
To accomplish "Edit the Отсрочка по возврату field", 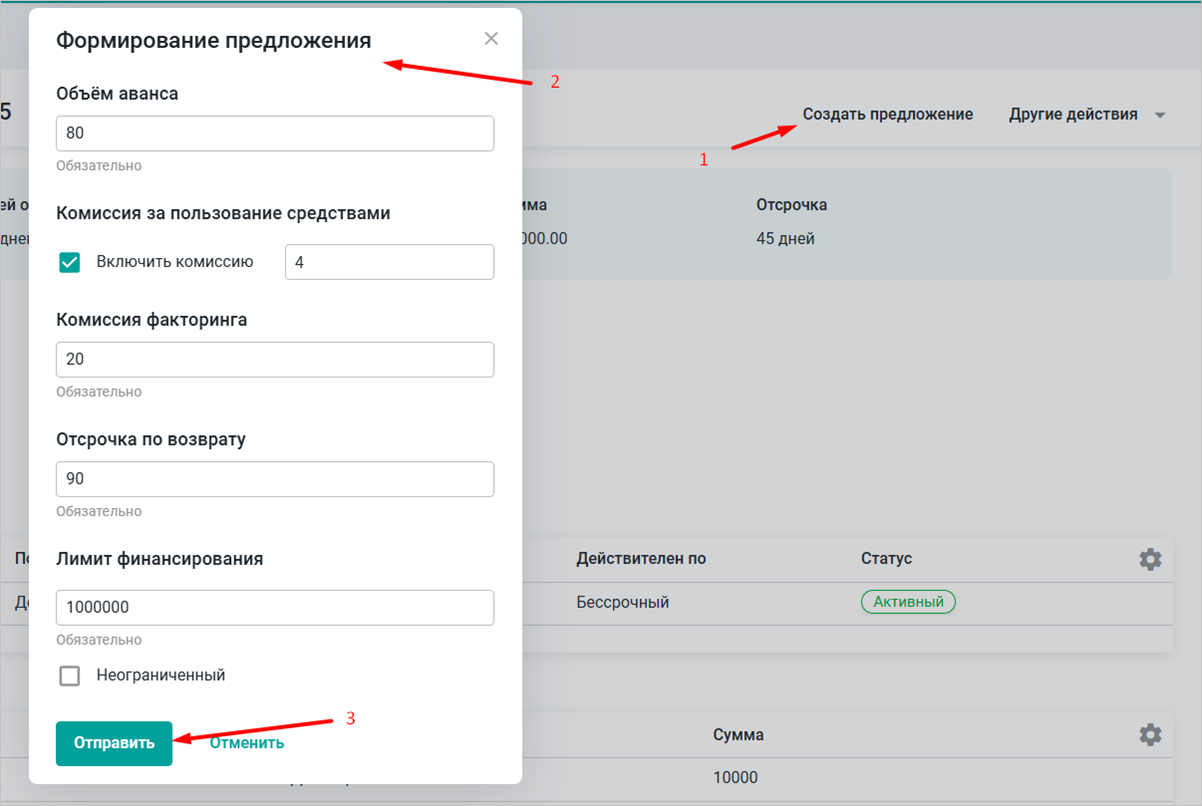I will tap(275, 479).
